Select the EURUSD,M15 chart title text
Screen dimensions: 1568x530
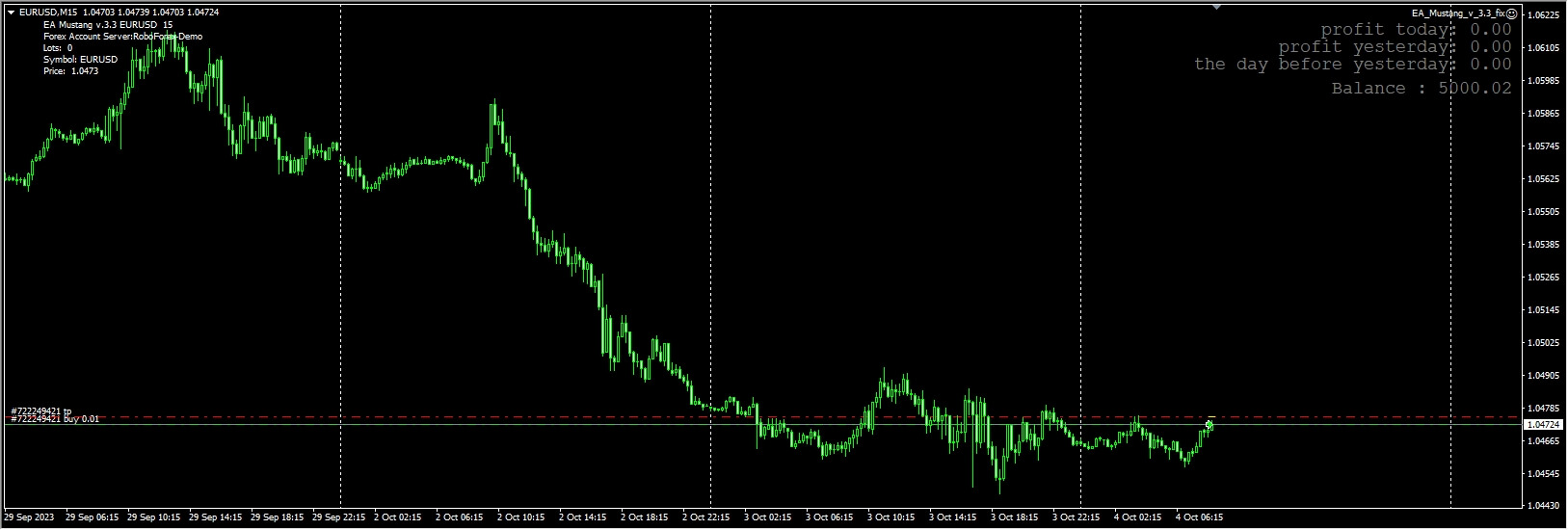point(48,12)
